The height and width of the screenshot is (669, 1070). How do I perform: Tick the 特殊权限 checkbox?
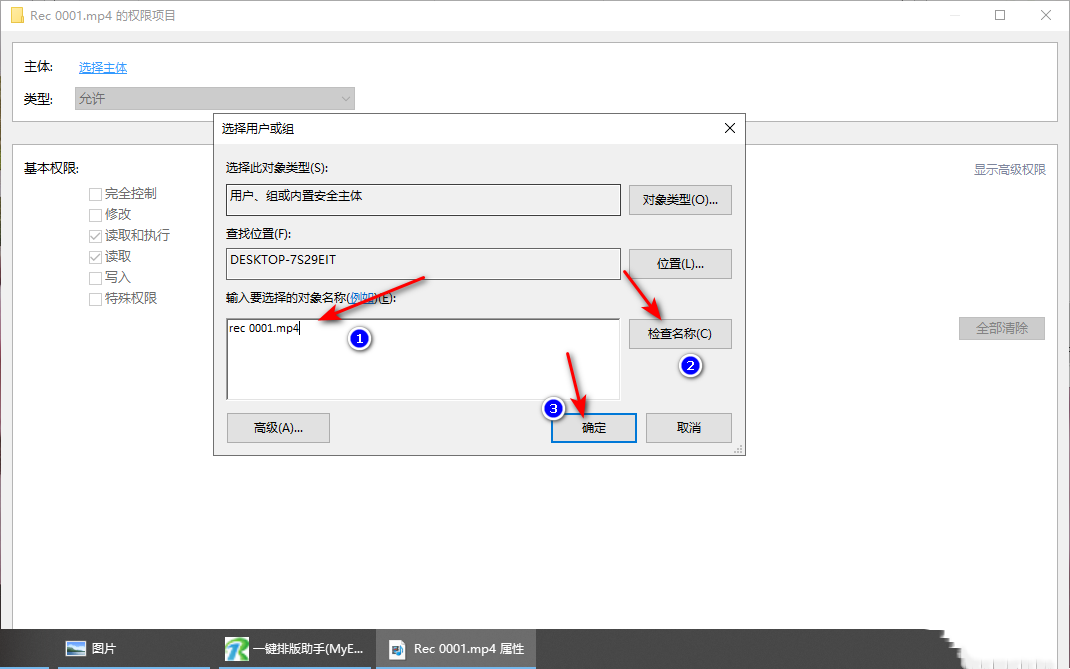[x=96, y=299]
